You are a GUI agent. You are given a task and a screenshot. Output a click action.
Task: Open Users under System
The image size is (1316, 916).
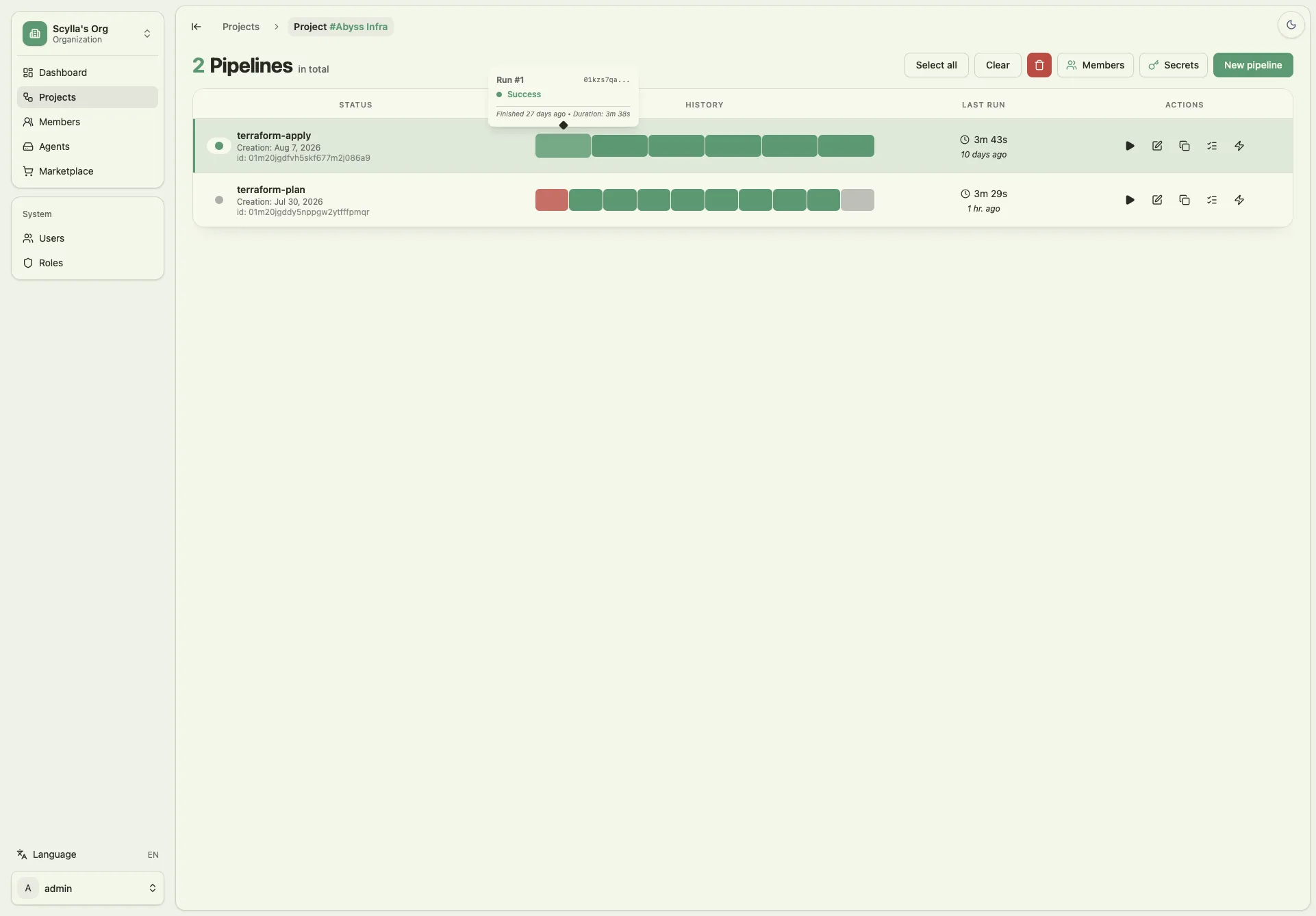[88, 238]
